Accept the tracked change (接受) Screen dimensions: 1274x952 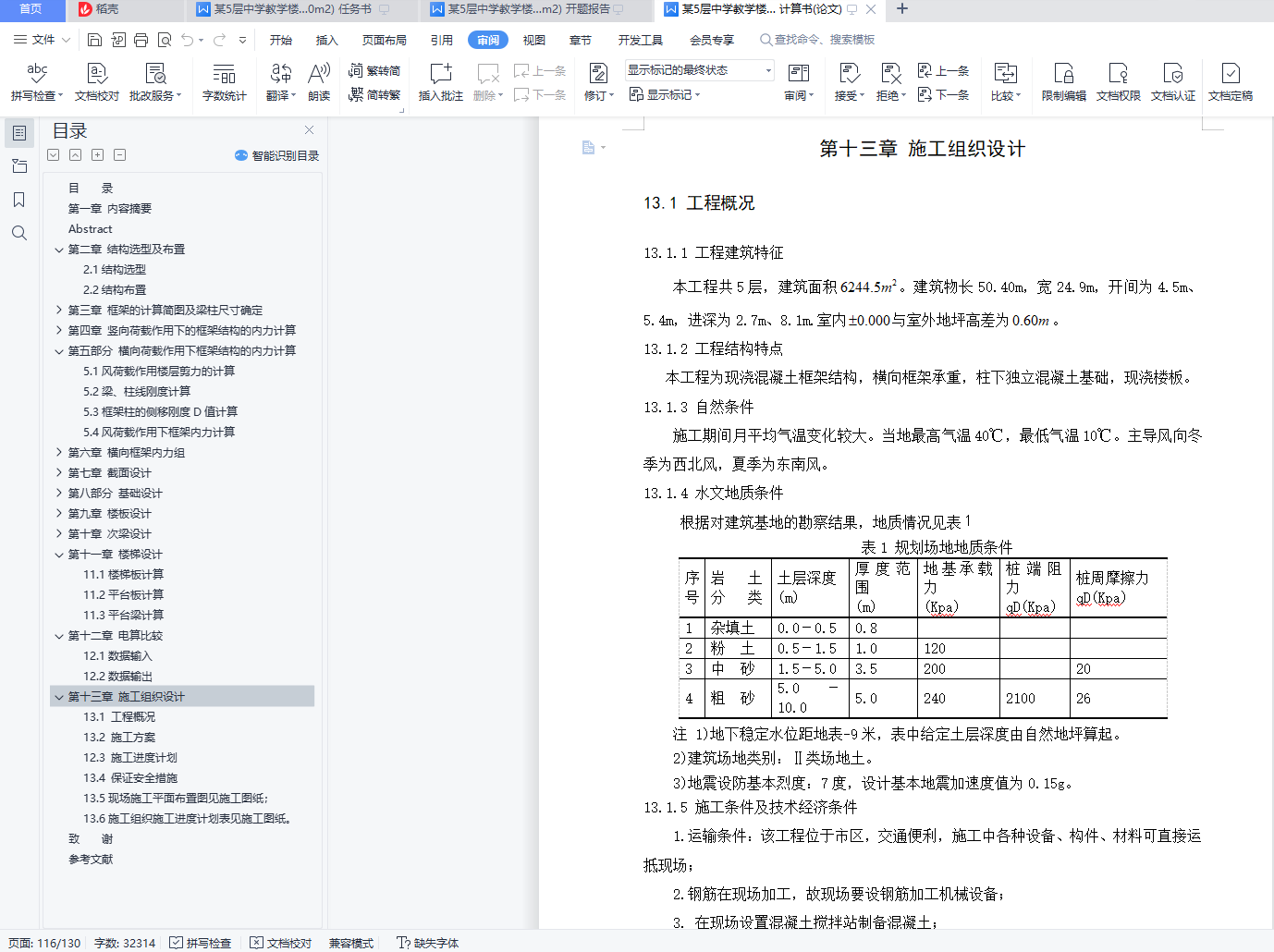[x=850, y=81]
